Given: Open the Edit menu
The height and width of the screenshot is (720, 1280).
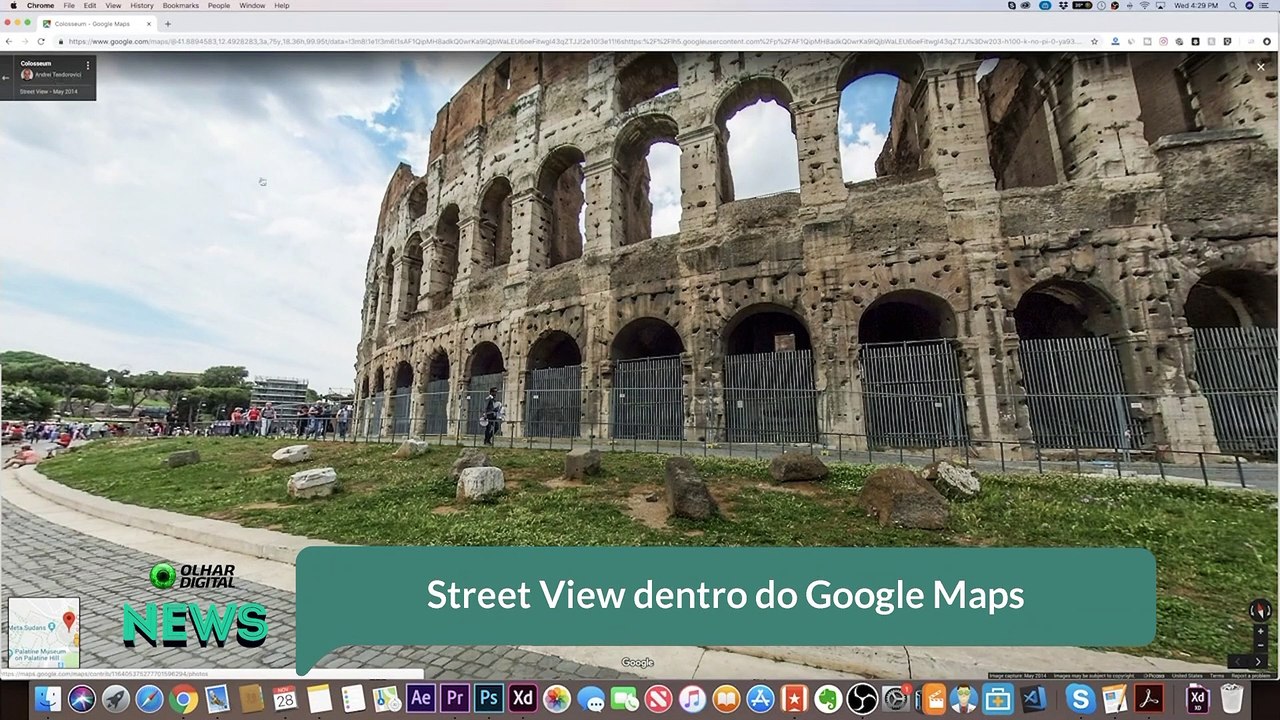Looking at the screenshot, I should pyautogui.click(x=90, y=5).
